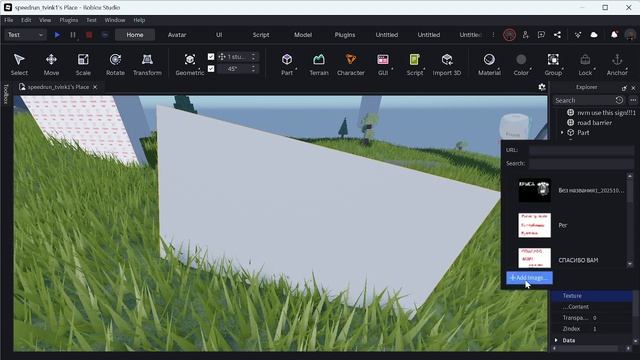Pop out the Explorer panel
The height and width of the screenshot is (360, 640).
point(624,88)
